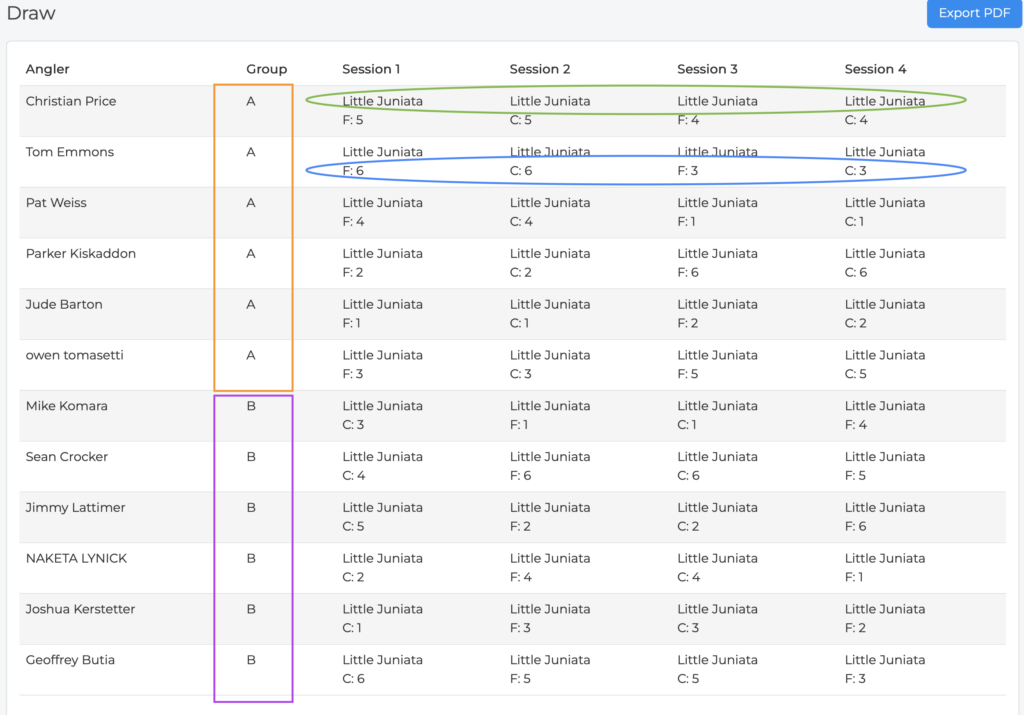Viewport: 1024px width, 715px height.
Task: Click owen tomasetti's Session 3 beat F: 5
Action: click(688, 374)
